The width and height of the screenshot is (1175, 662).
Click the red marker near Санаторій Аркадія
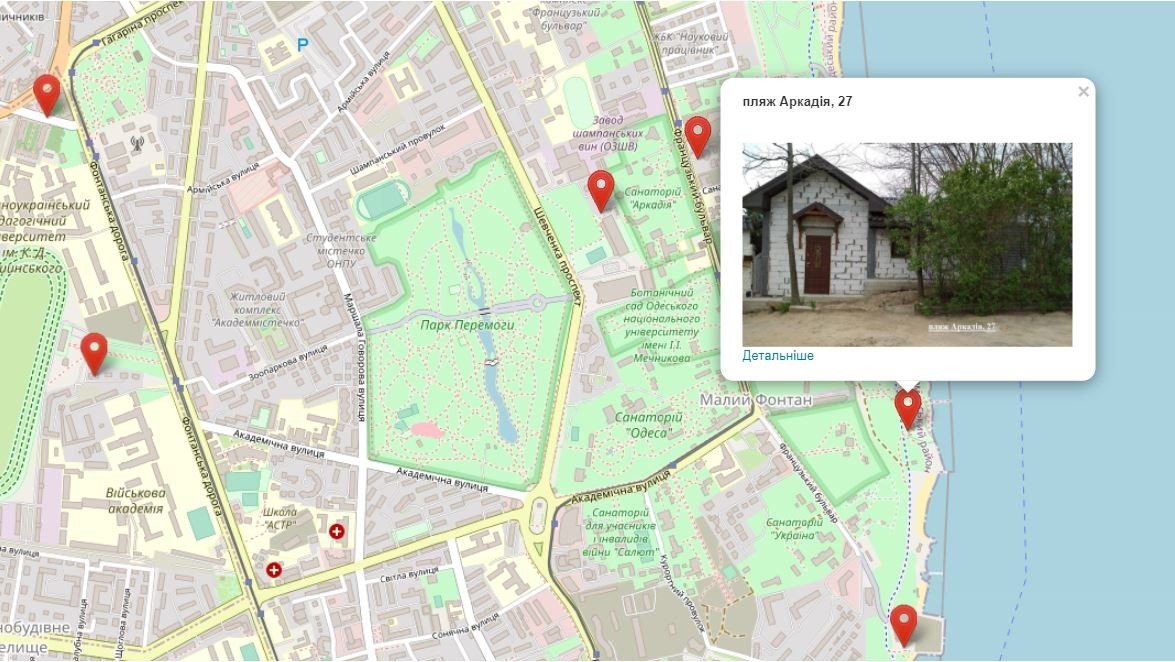pos(601,190)
